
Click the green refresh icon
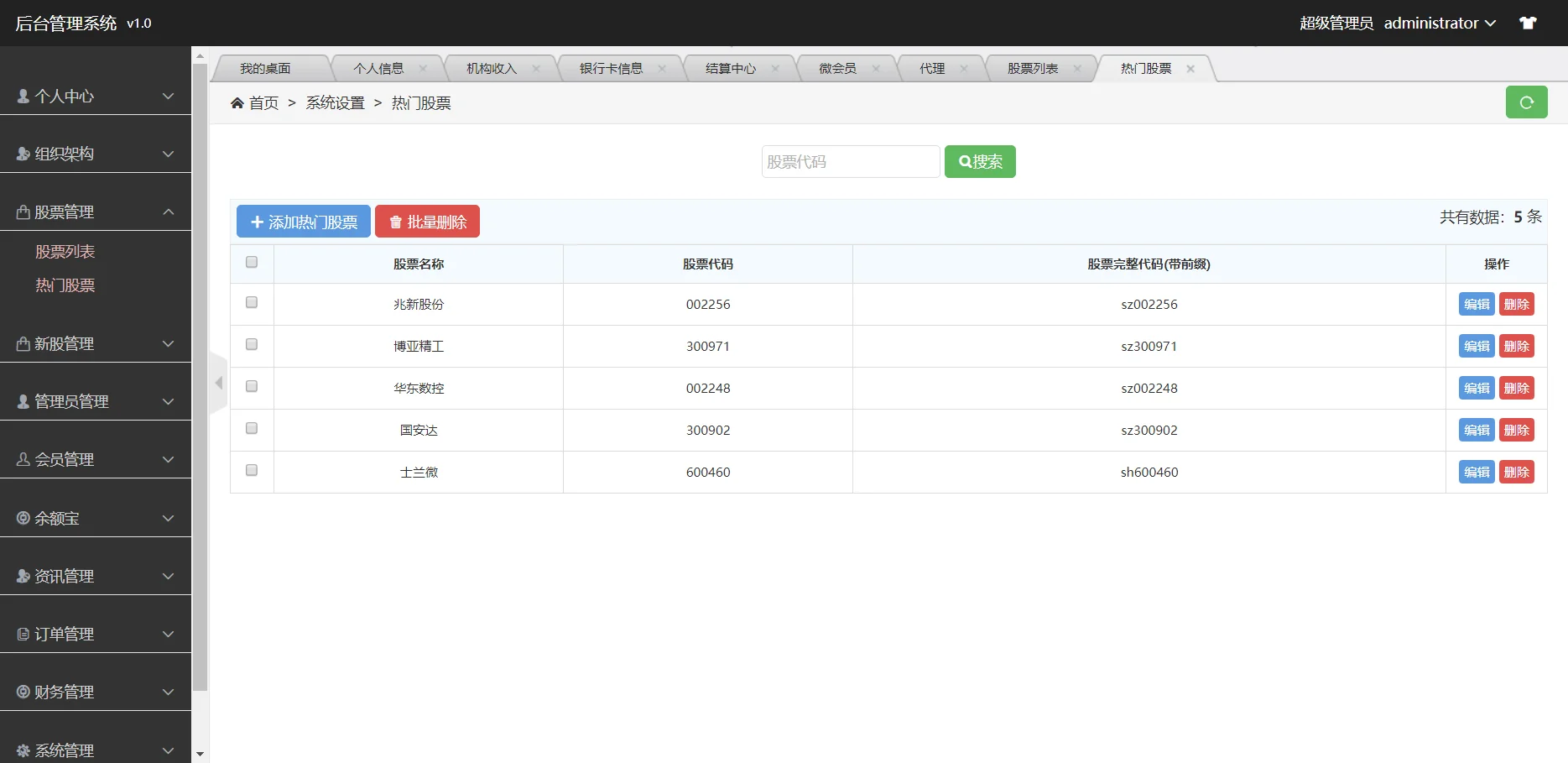pyautogui.click(x=1526, y=102)
